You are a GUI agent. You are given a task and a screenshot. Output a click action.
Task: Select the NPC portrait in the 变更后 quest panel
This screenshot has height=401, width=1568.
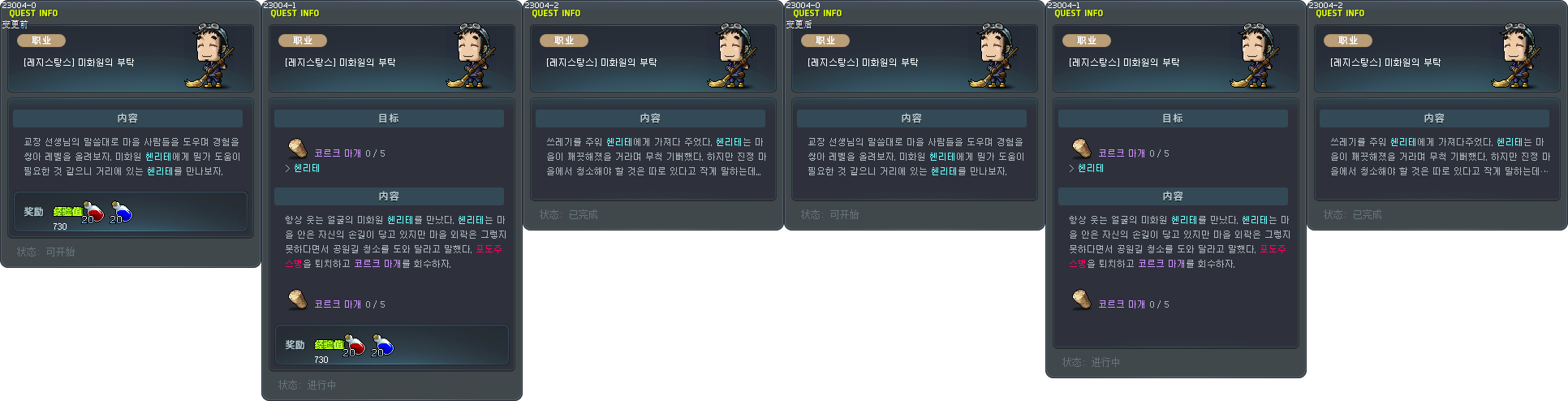tap(997, 56)
